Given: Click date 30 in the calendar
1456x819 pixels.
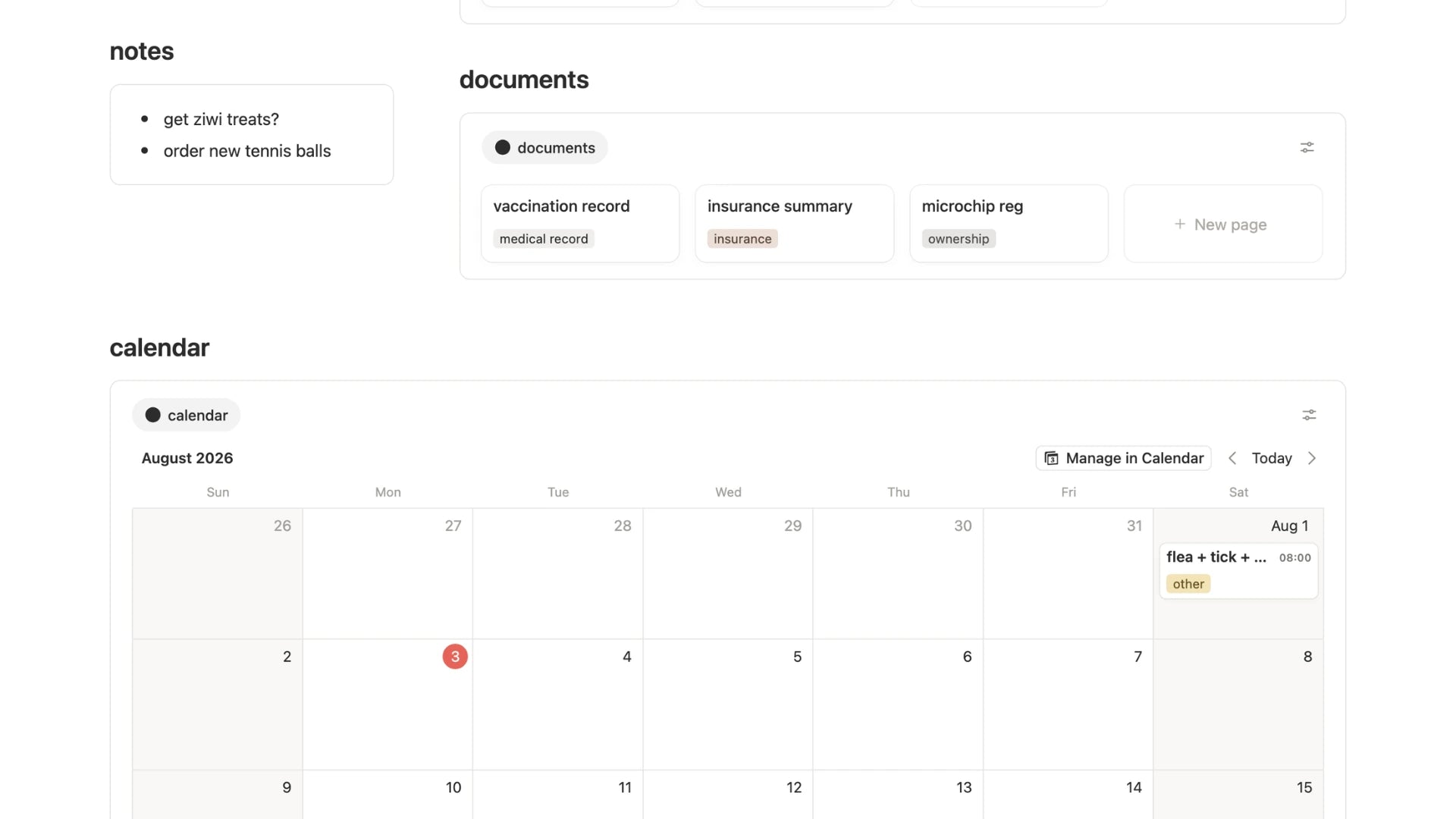Looking at the screenshot, I should (x=962, y=526).
